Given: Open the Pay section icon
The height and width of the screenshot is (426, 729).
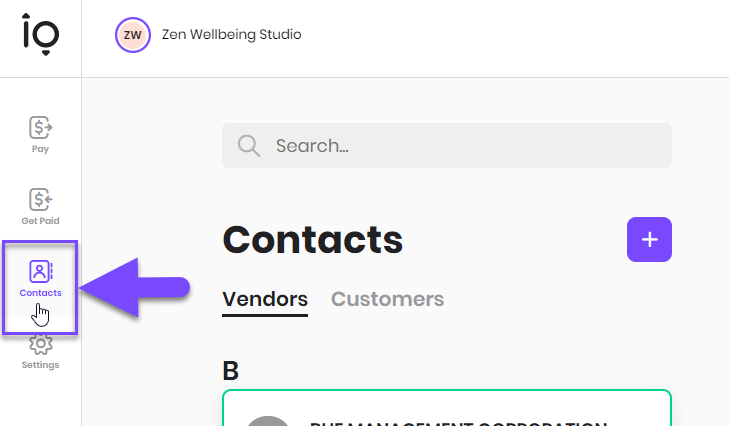Looking at the screenshot, I should coord(40,127).
